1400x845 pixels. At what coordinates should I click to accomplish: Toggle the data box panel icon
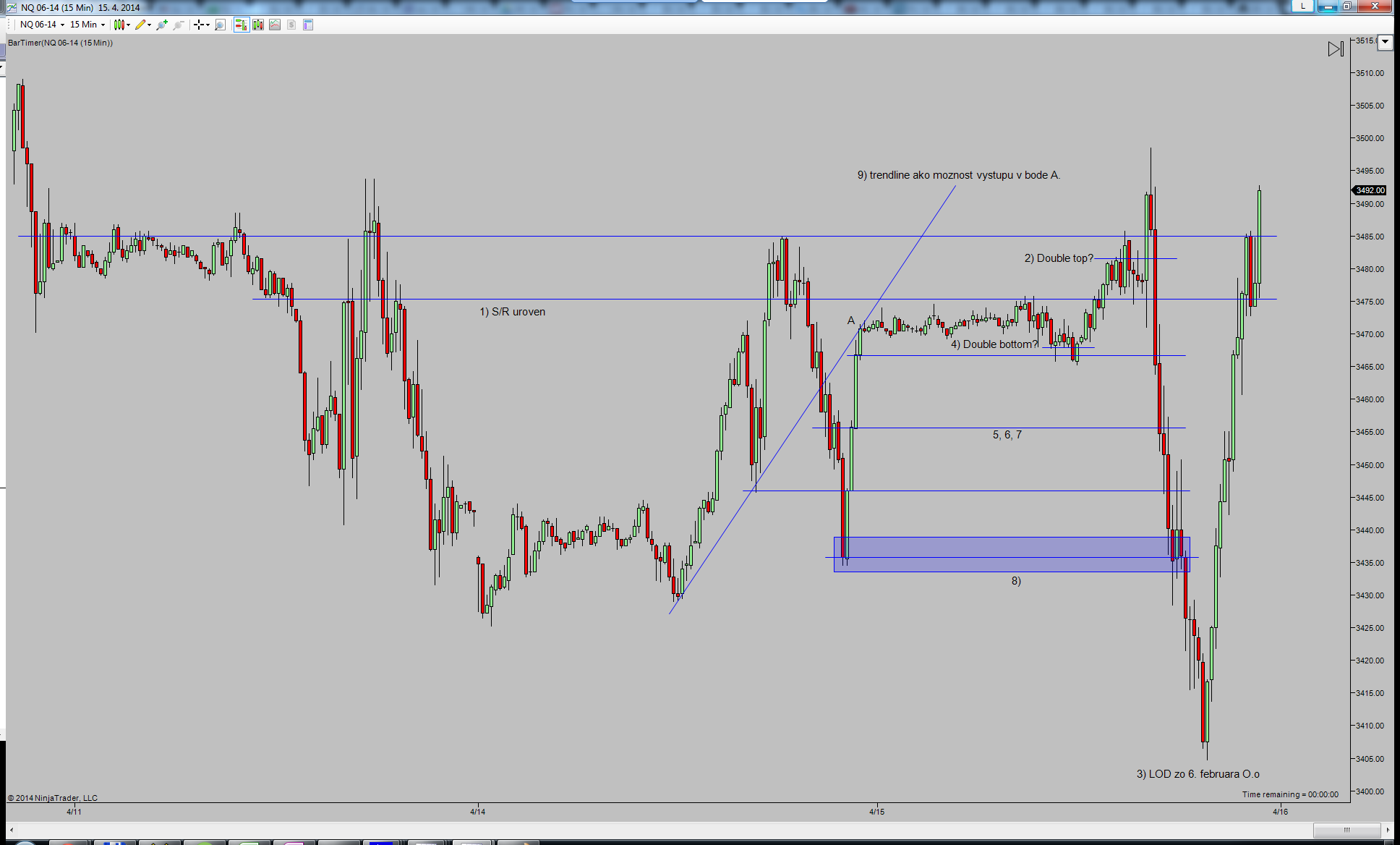click(x=308, y=25)
